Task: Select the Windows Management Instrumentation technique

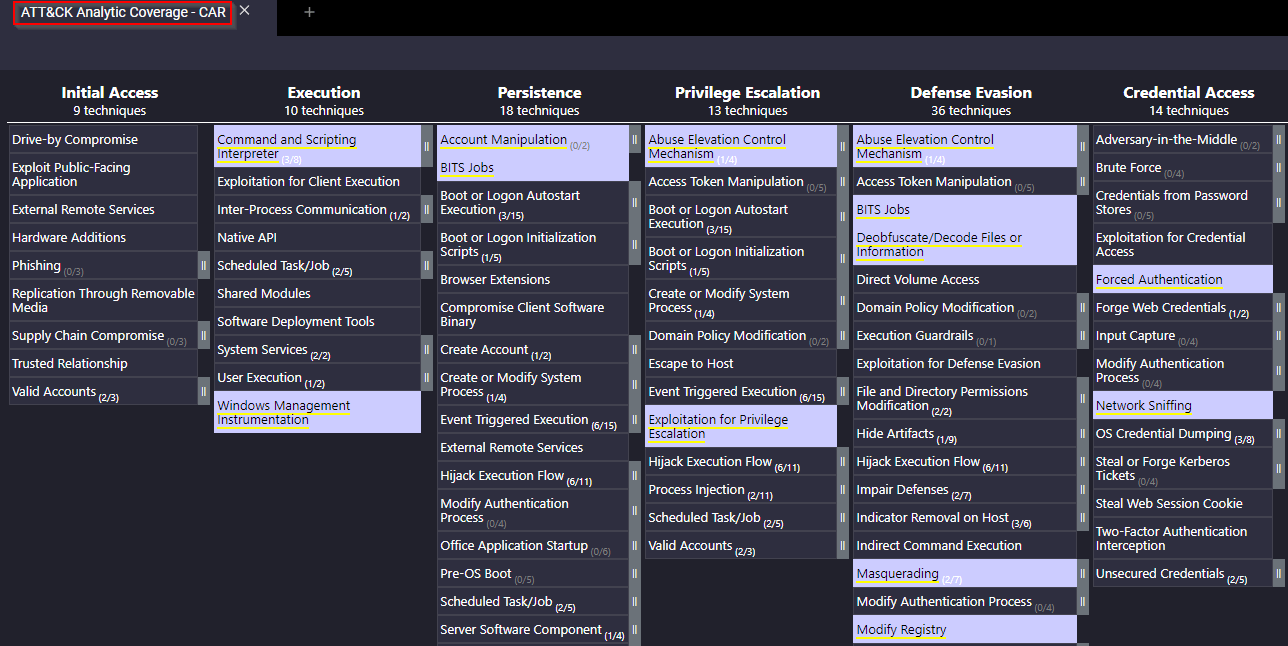Action: pyautogui.click(x=318, y=412)
